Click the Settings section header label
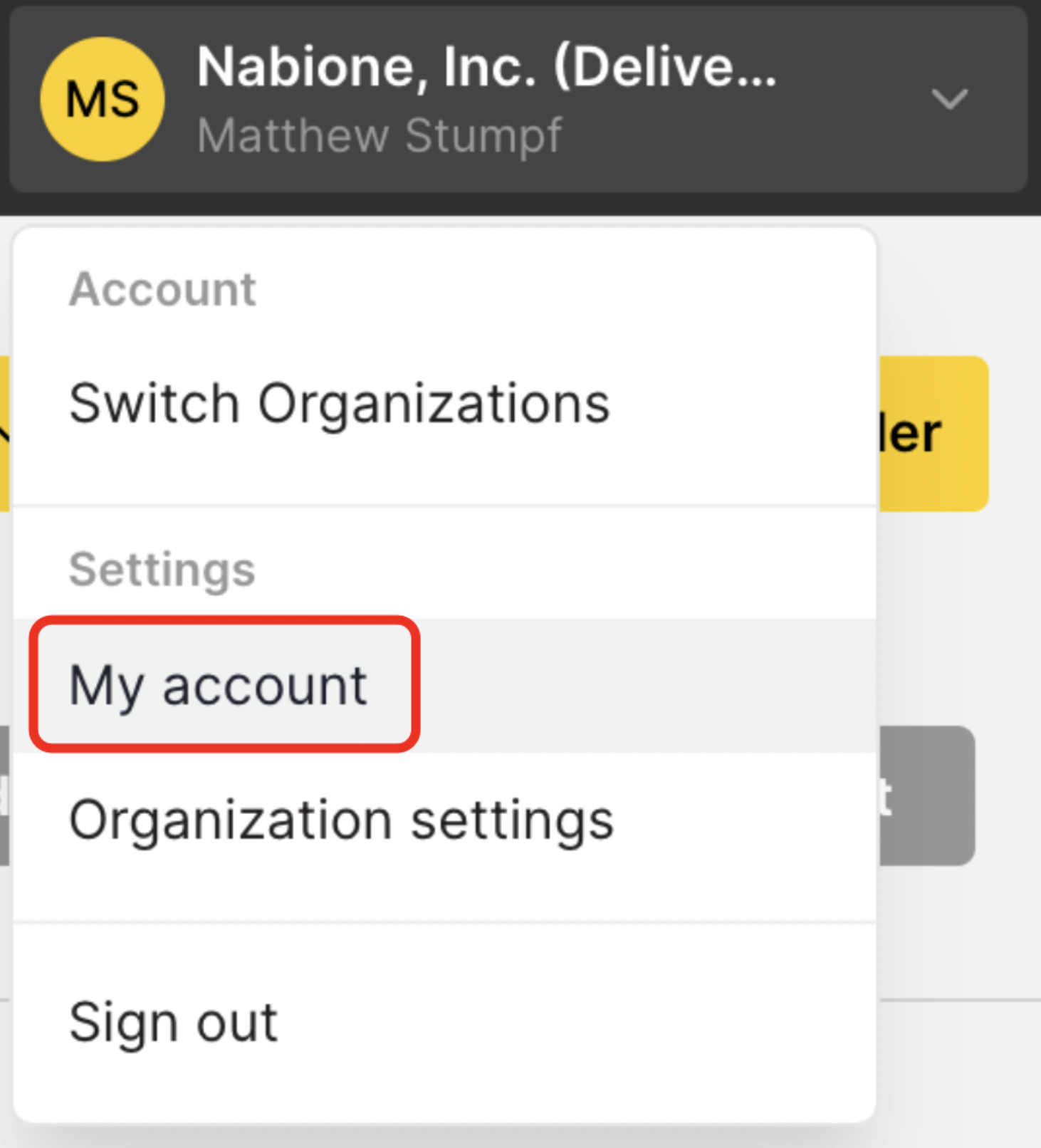 pos(162,570)
